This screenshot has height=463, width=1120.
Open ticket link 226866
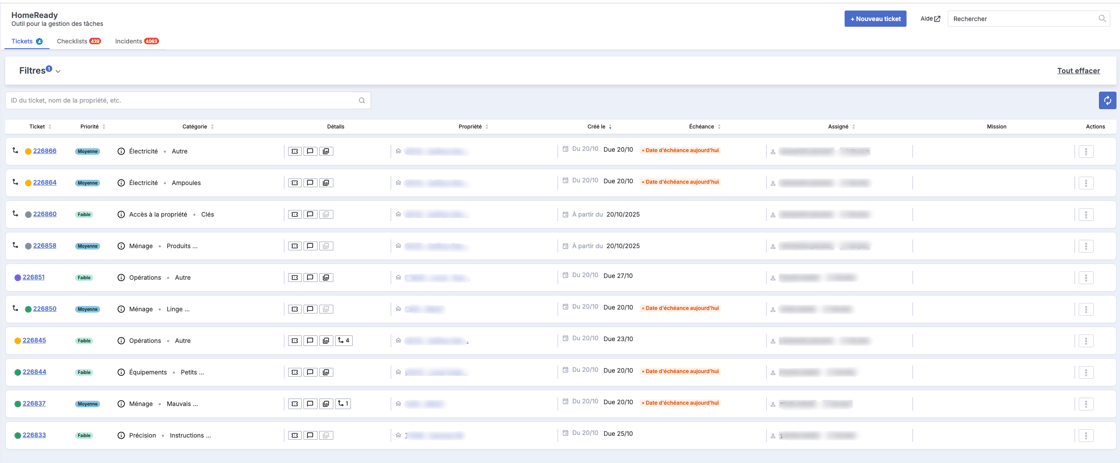[45, 151]
